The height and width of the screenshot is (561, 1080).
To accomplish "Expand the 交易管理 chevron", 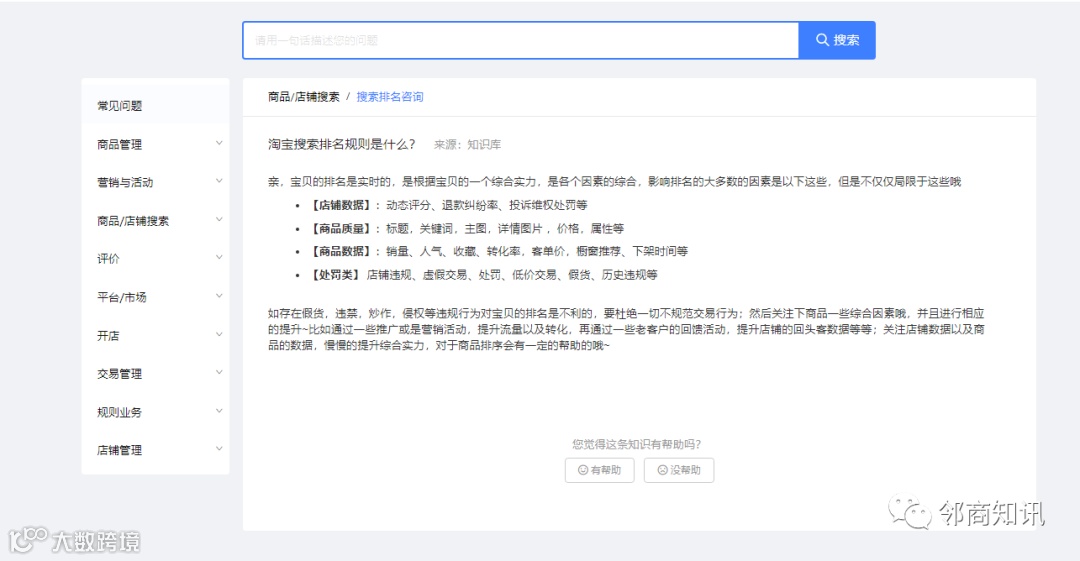I will [x=219, y=373].
